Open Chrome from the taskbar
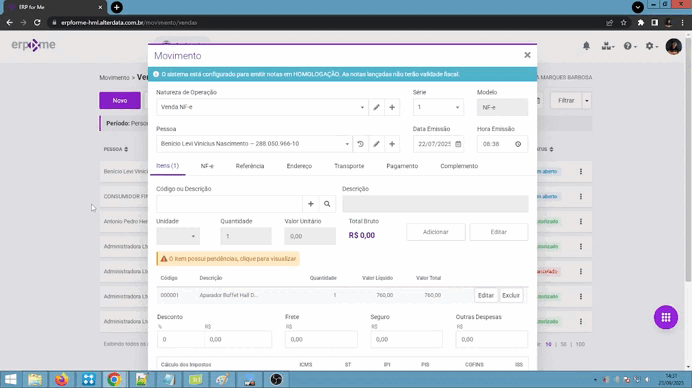This screenshot has height=388, width=692. [114, 379]
